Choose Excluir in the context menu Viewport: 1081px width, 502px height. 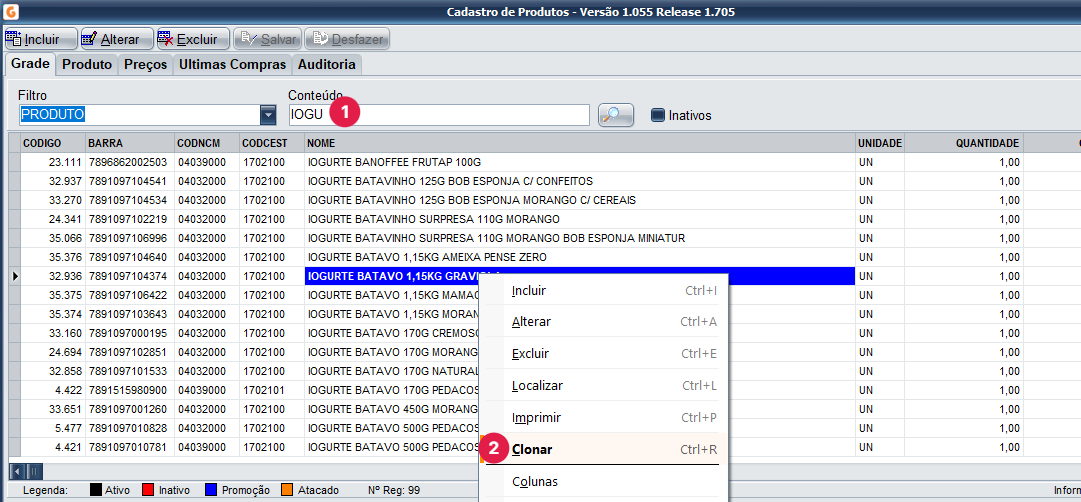tap(603, 353)
